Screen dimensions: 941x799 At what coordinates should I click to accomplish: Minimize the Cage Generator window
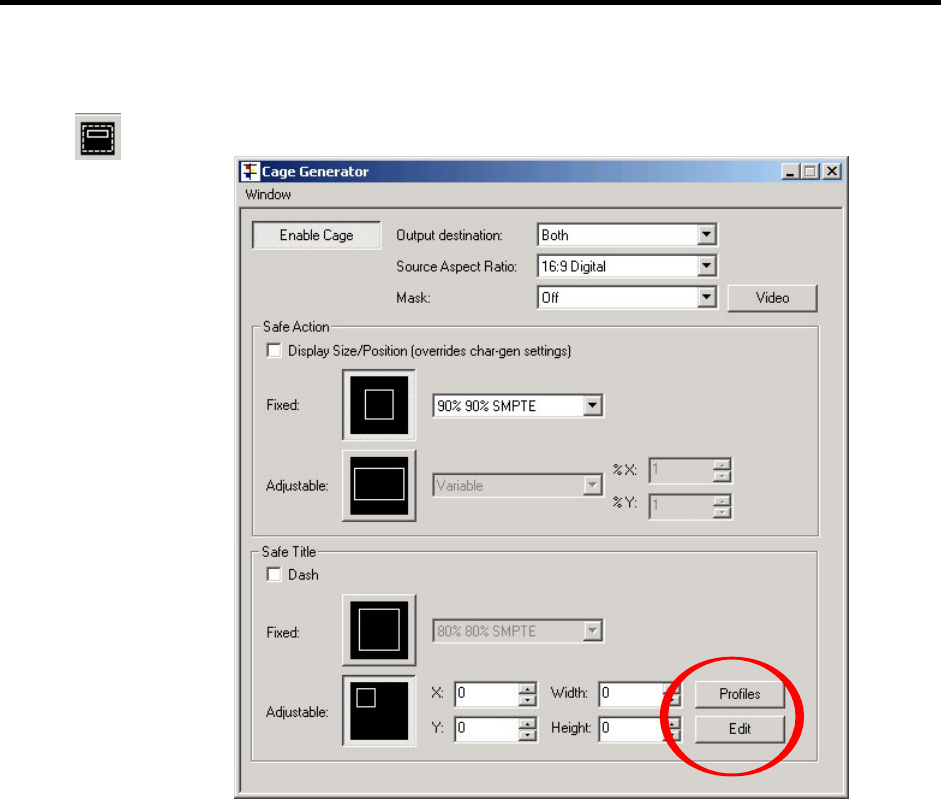point(791,172)
